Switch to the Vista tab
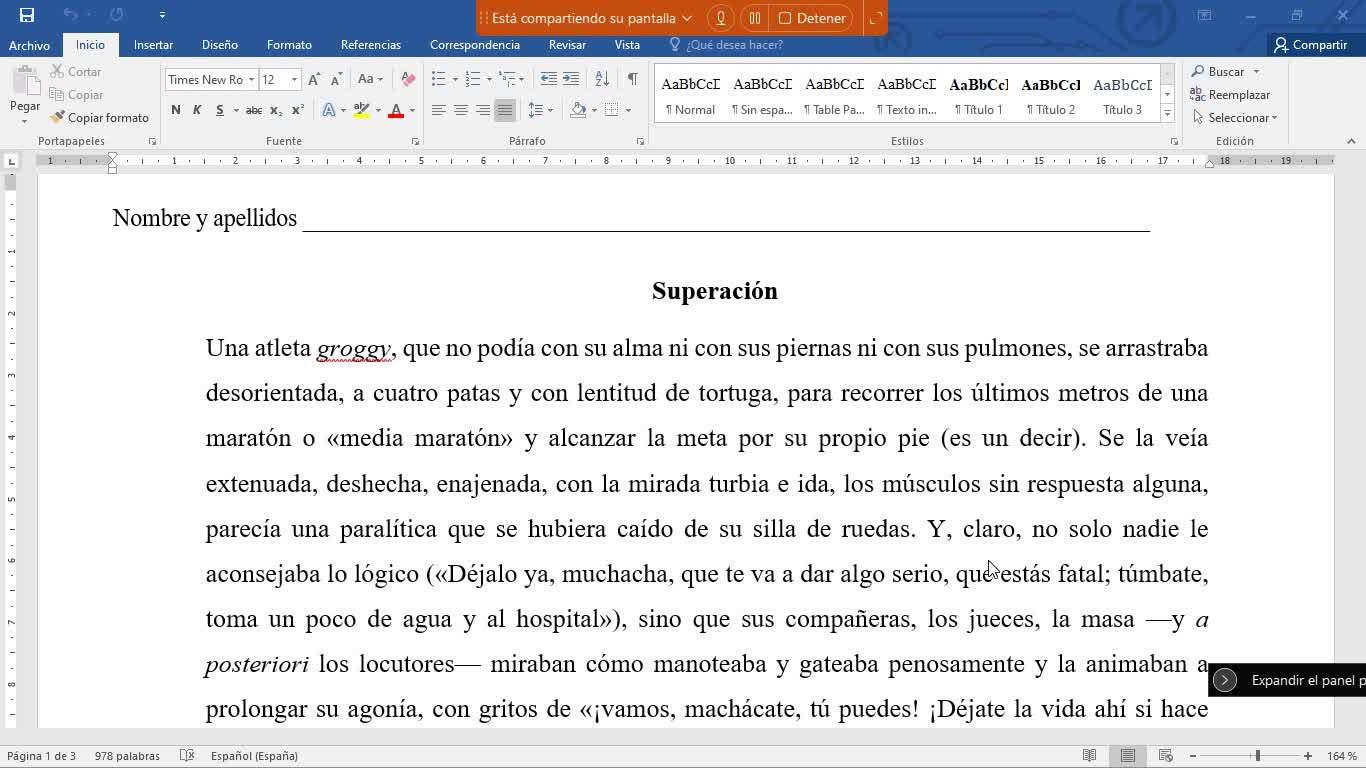Image resolution: width=1366 pixels, height=768 pixels. point(627,45)
